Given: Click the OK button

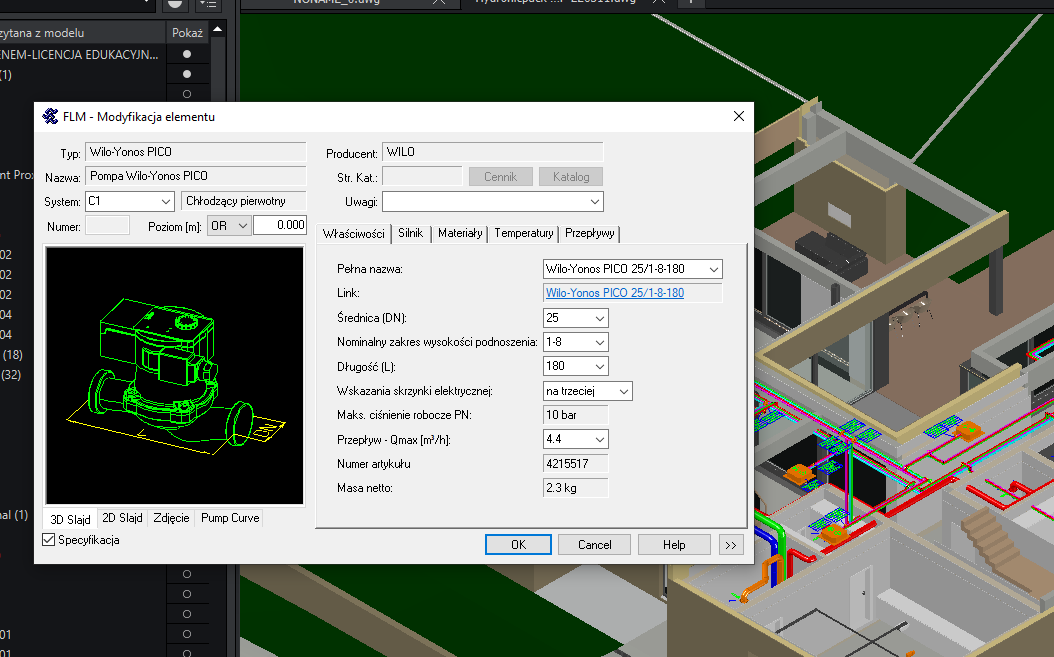Looking at the screenshot, I should tap(518, 545).
